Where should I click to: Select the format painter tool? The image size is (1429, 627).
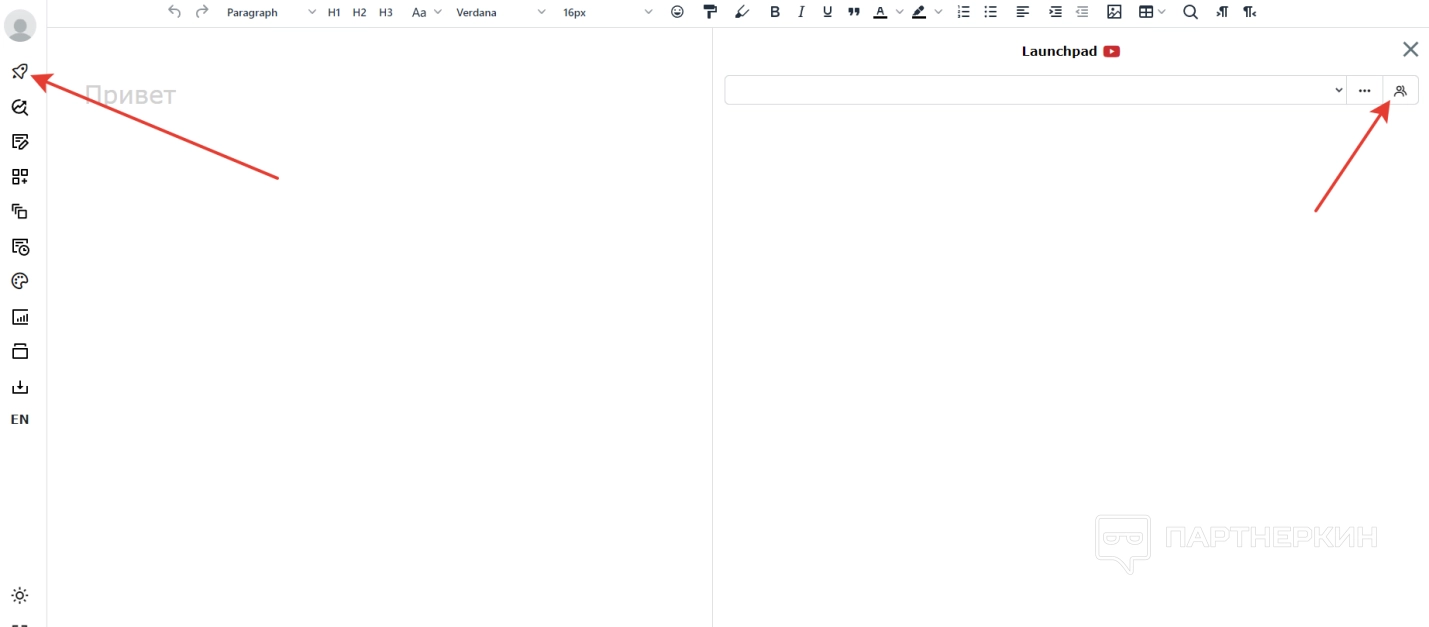point(710,12)
